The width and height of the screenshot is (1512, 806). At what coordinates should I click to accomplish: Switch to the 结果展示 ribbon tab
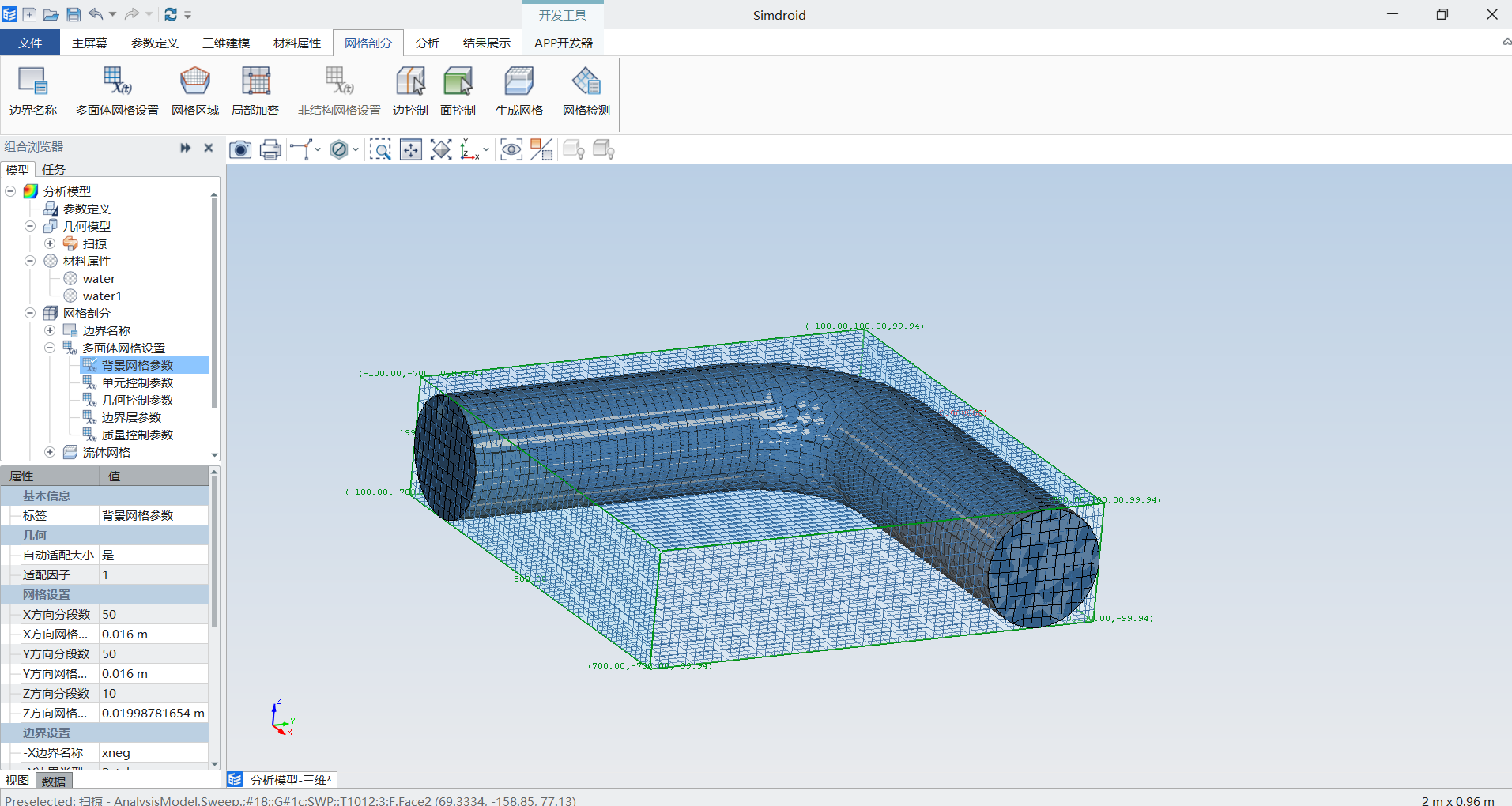point(486,43)
